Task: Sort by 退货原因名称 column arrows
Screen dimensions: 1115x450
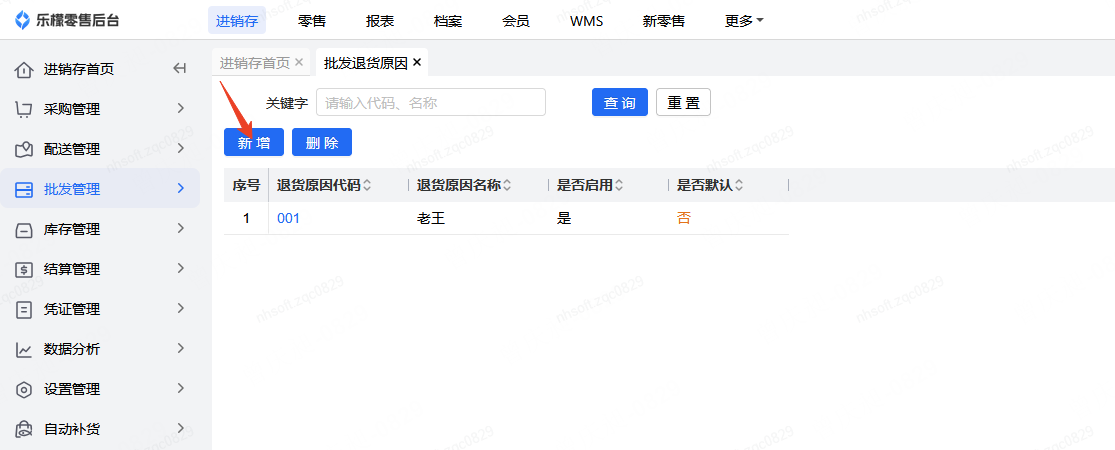Action: [507, 186]
